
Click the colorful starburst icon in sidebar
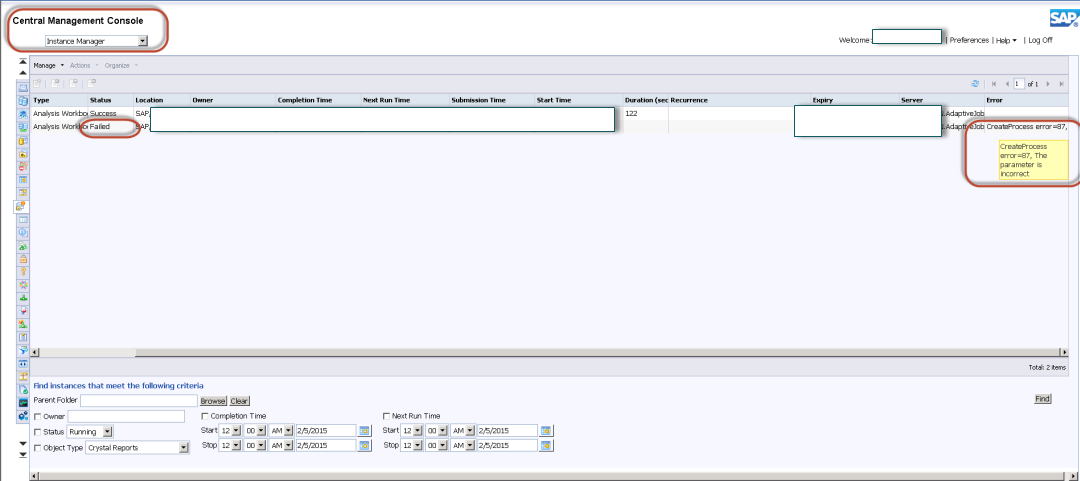tap(23, 285)
